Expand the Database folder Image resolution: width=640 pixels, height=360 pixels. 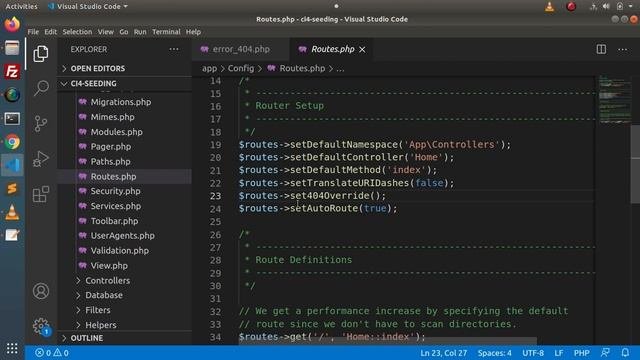point(104,295)
